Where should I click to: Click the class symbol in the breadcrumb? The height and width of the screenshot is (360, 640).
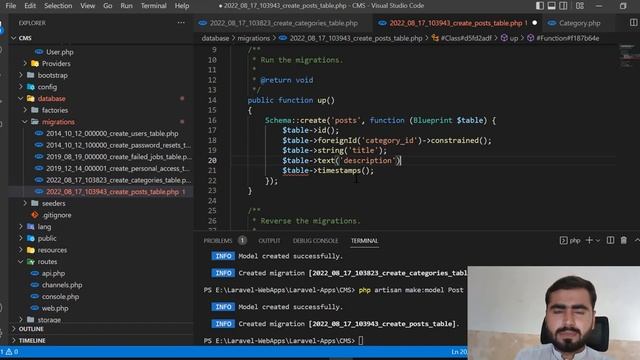click(466, 38)
